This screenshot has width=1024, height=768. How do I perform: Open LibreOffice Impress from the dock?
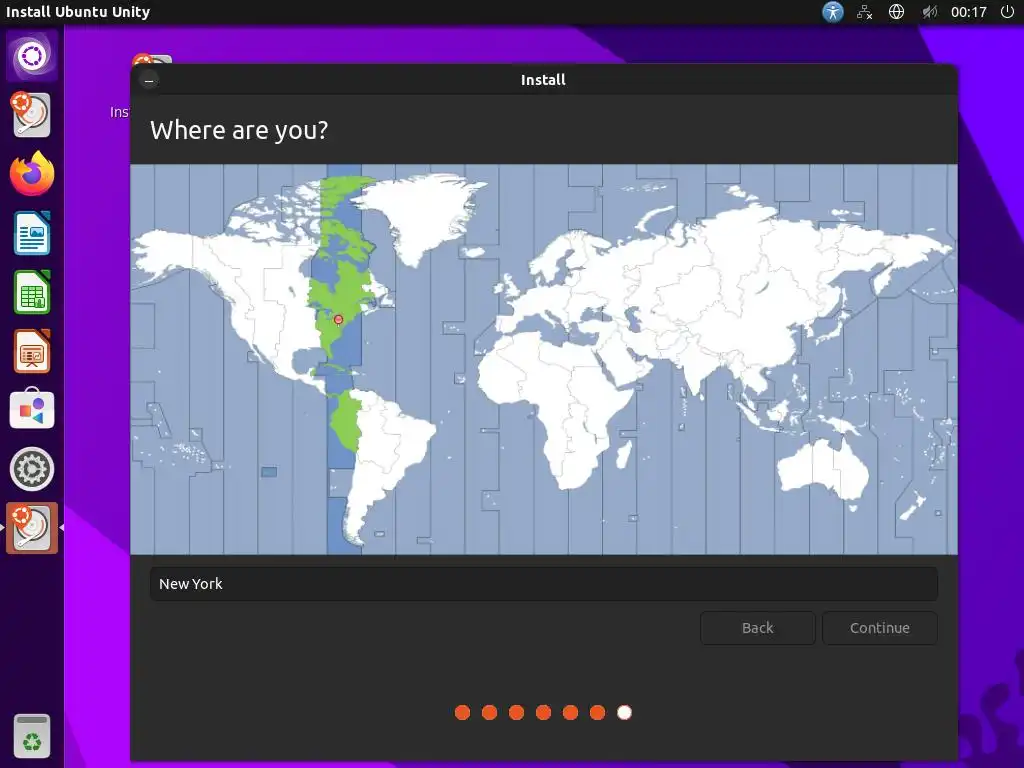pos(32,351)
